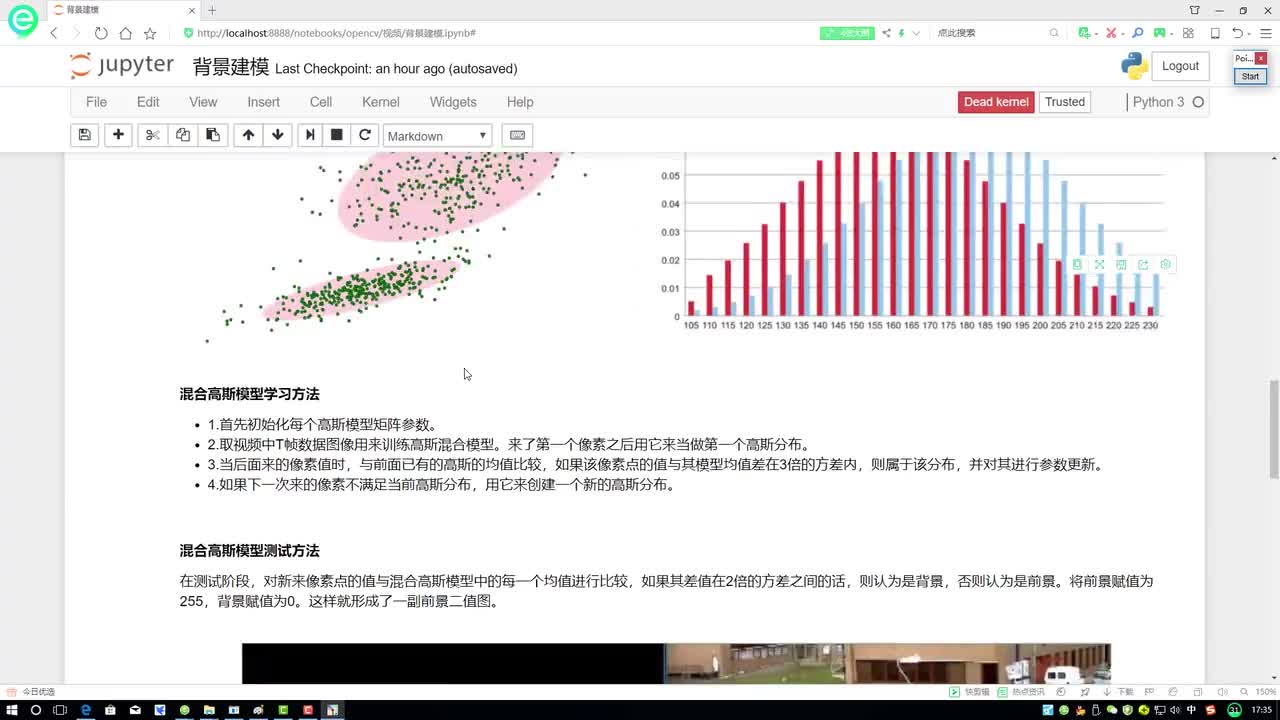Open the Edit menu
1280x720 pixels.
[x=148, y=102]
